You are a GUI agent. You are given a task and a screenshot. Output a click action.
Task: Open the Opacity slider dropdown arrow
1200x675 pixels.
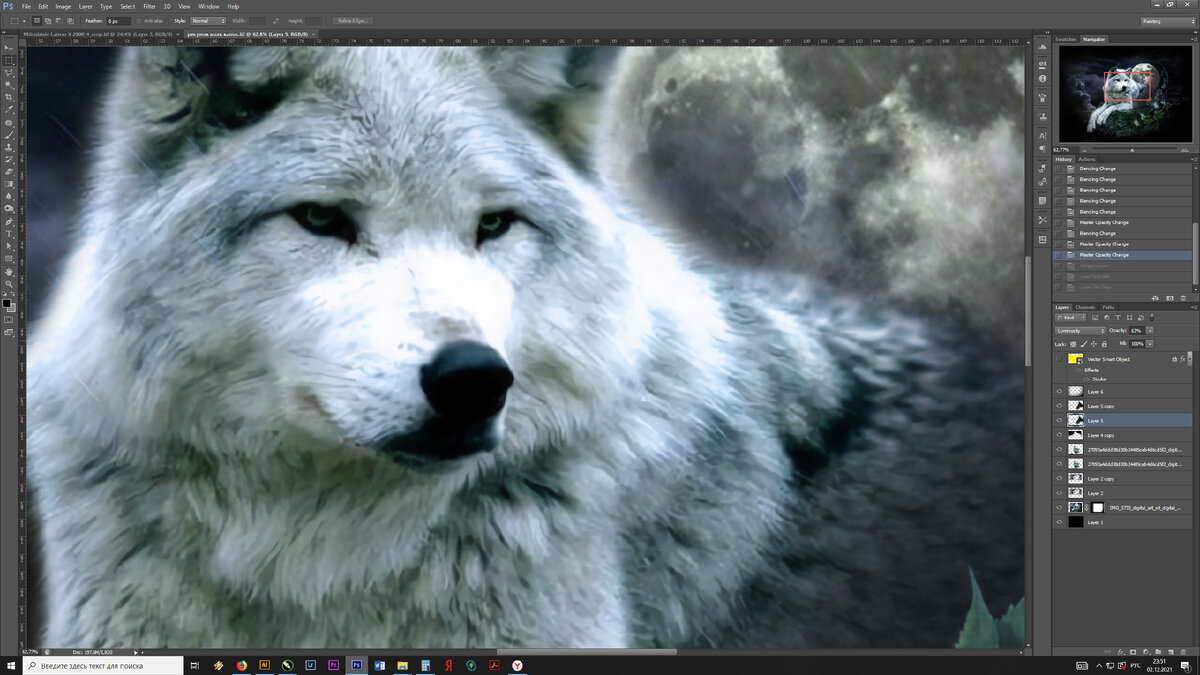click(x=1151, y=330)
